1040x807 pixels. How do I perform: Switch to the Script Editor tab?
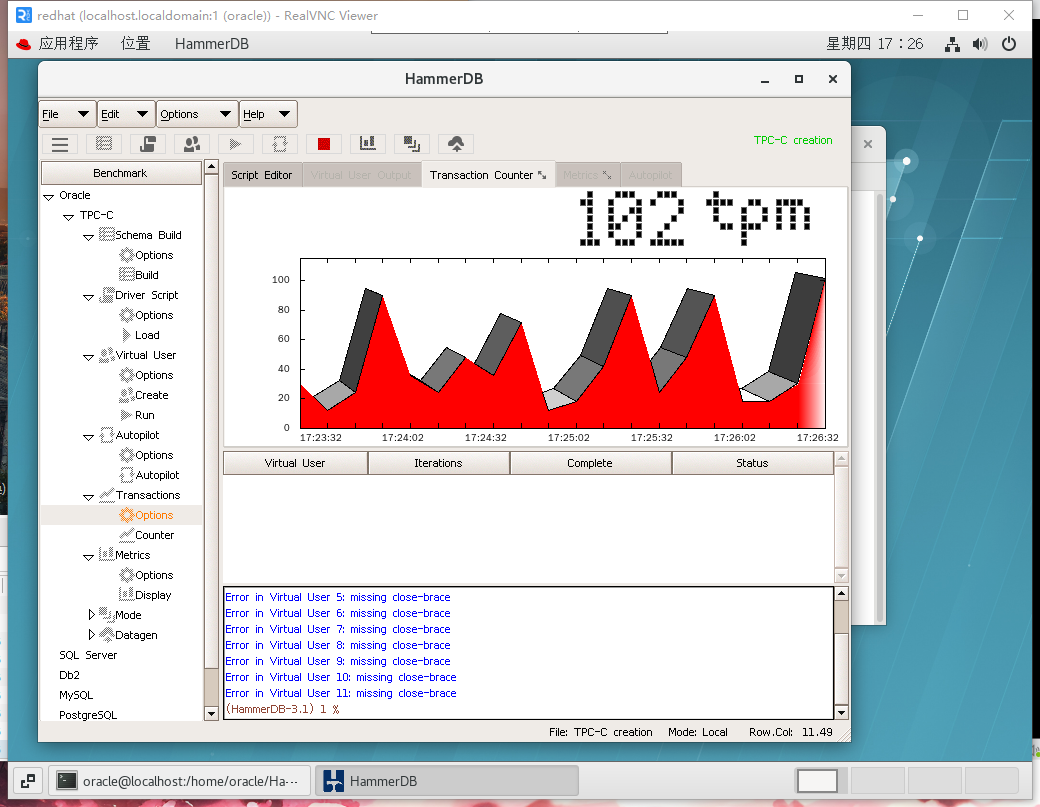pyautogui.click(x=261, y=175)
